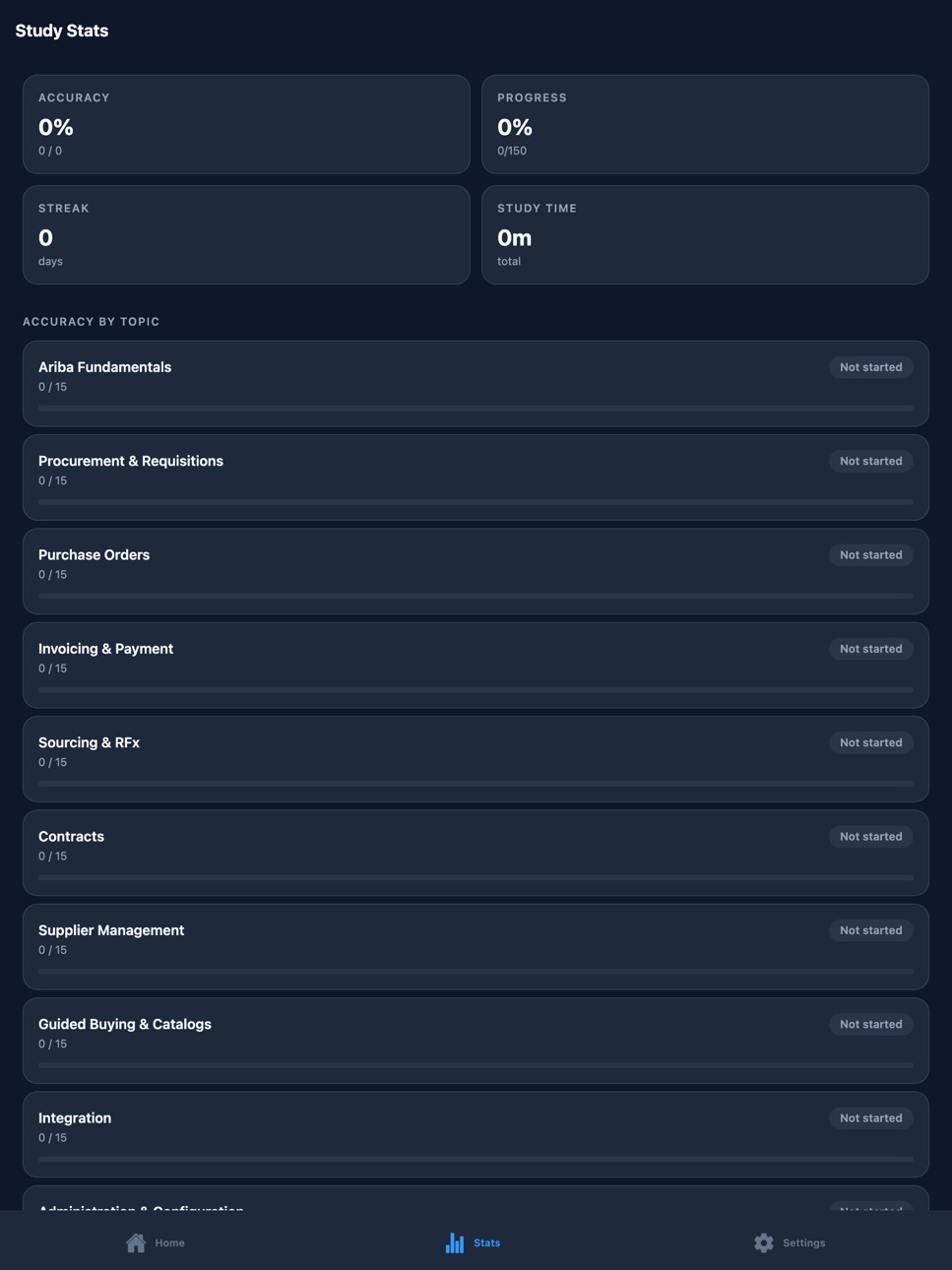The width and height of the screenshot is (952, 1270).
Task: Click Not started badge for Purchase Orders
Action: click(x=871, y=555)
